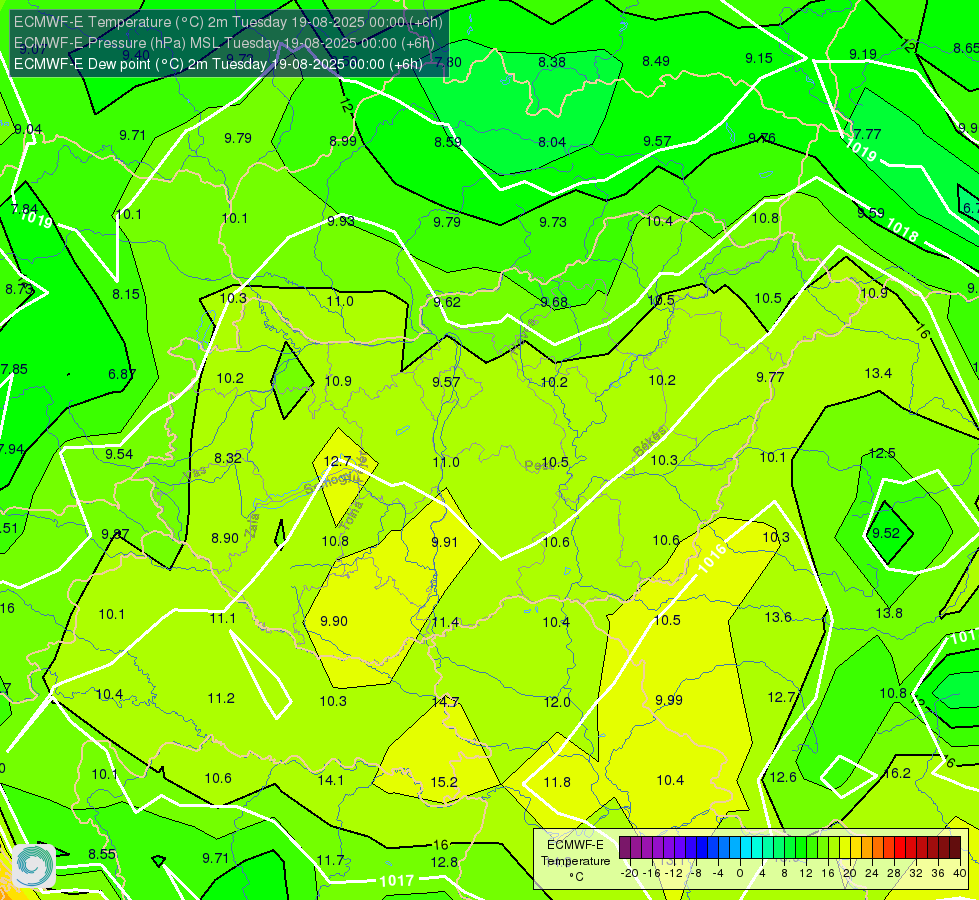Click the dew point value 8.32
This screenshot has height=900, width=979.
click(x=228, y=458)
